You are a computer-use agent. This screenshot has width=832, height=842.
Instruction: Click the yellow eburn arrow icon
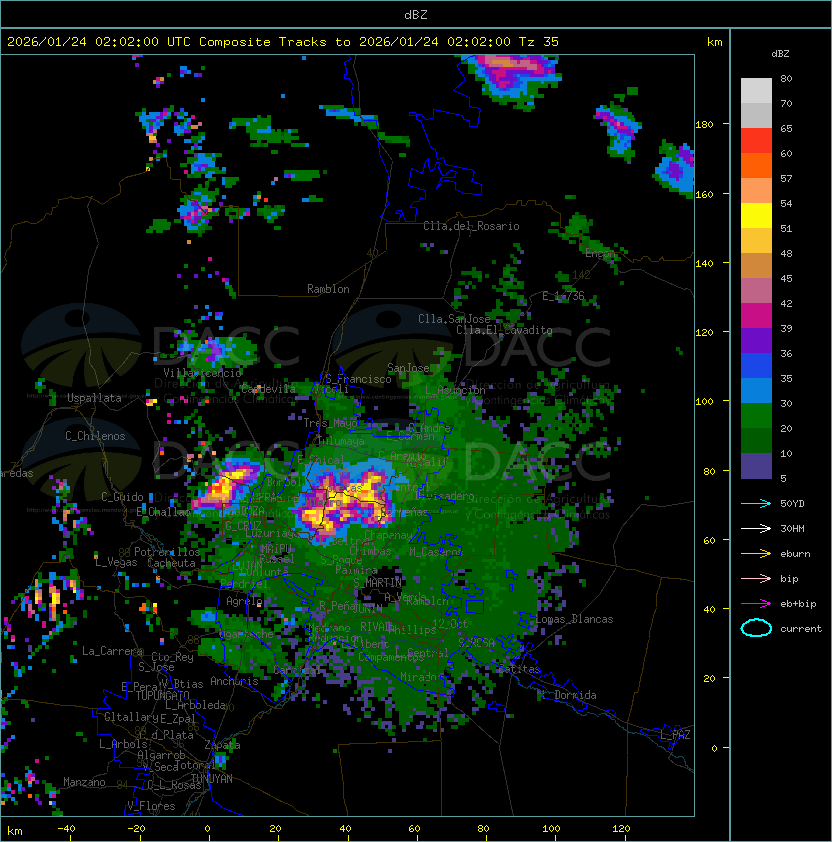[x=756, y=554]
